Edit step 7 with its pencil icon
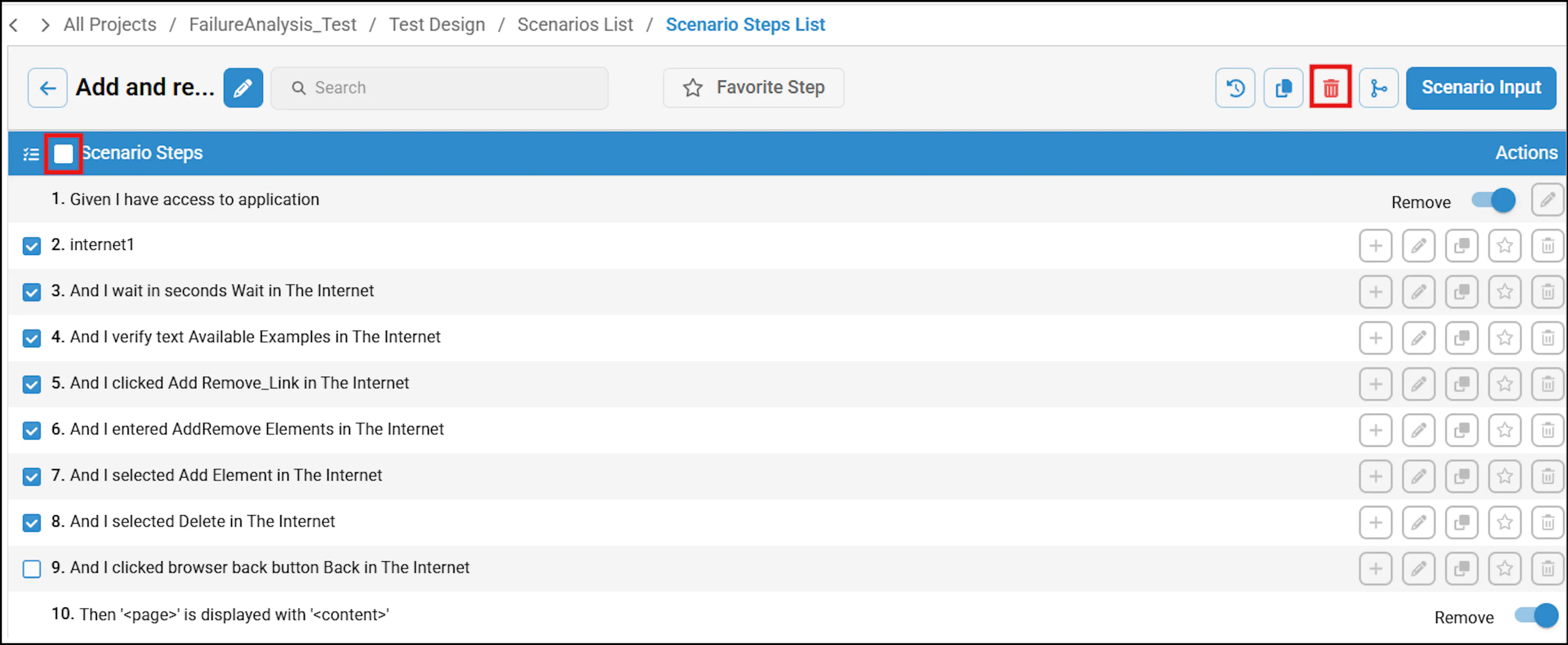The width and height of the screenshot is (1568, 645). [1418, 475]
